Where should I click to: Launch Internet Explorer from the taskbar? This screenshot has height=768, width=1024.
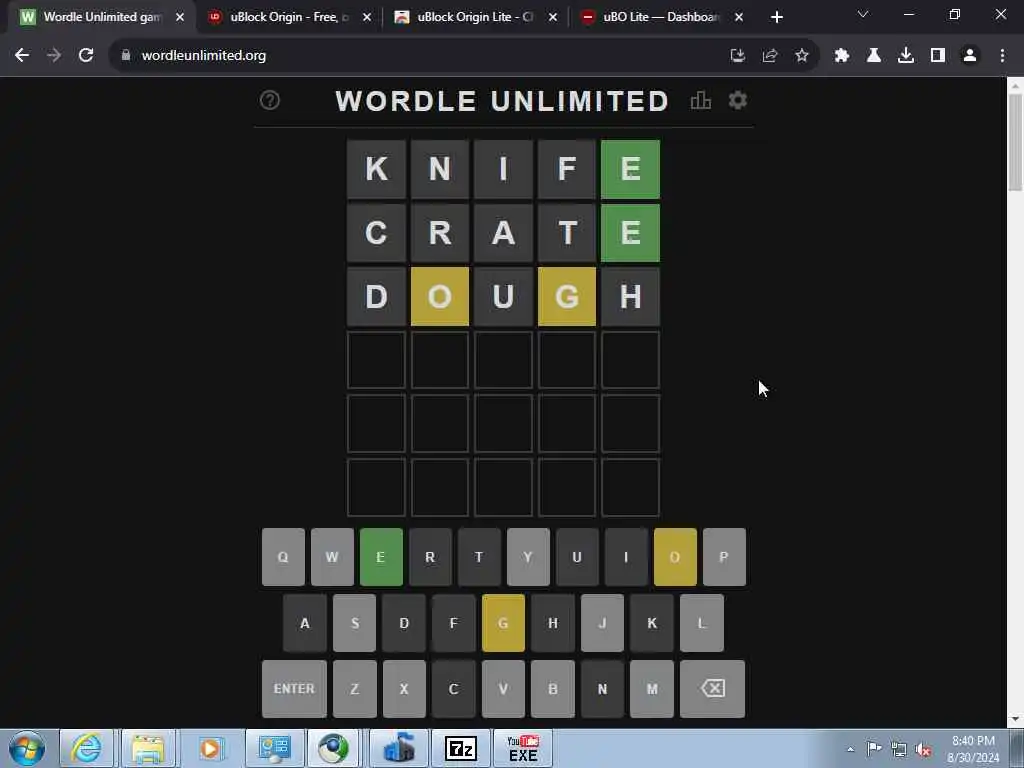(x=86, y=748)
